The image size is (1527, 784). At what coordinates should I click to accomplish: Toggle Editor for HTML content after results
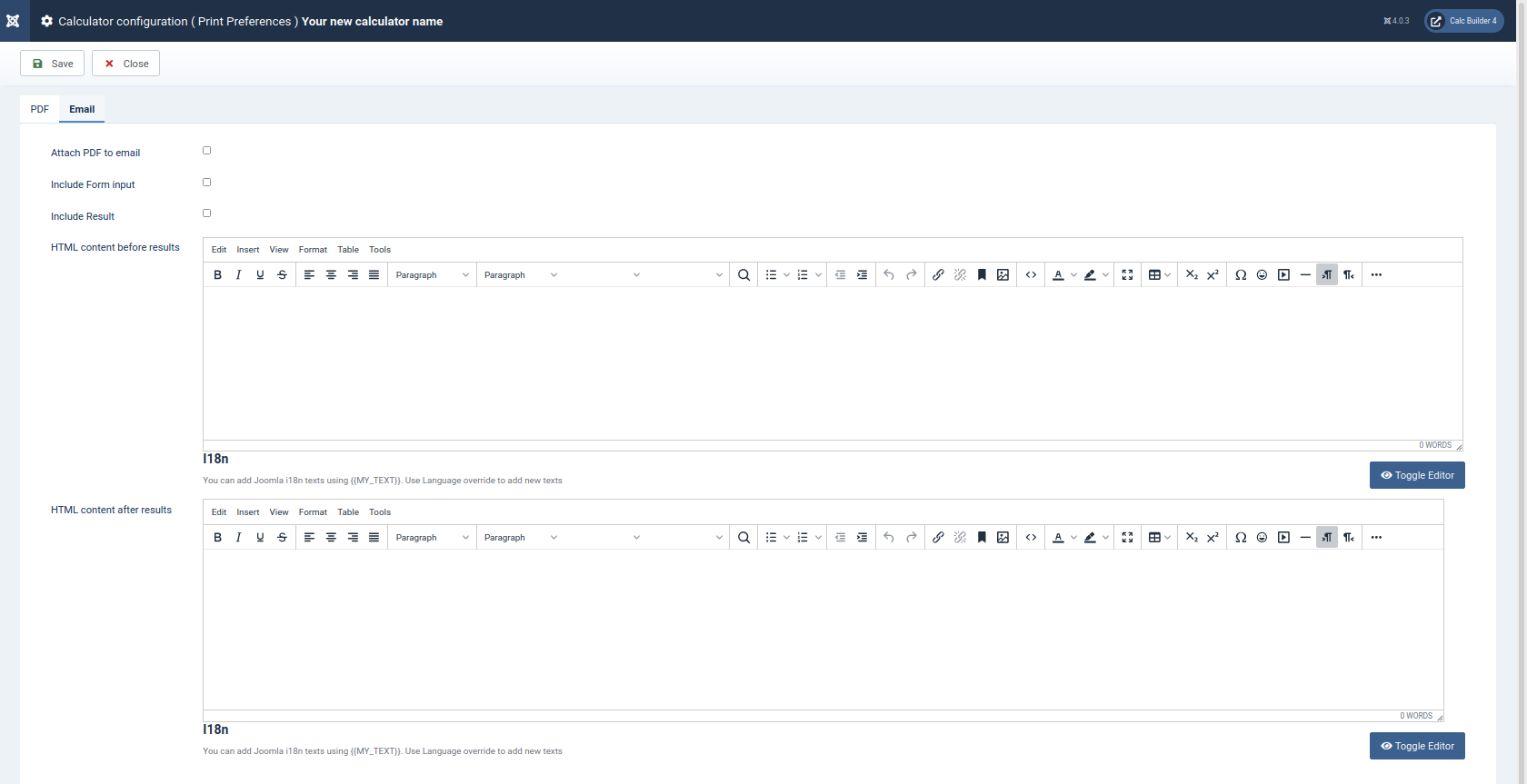[1417, 746]
